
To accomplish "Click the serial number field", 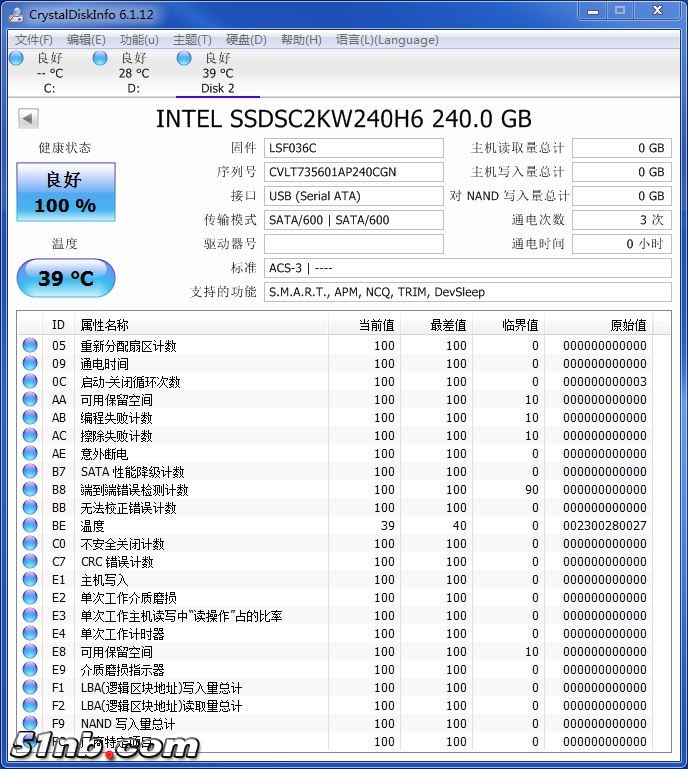I will point(353,172).
